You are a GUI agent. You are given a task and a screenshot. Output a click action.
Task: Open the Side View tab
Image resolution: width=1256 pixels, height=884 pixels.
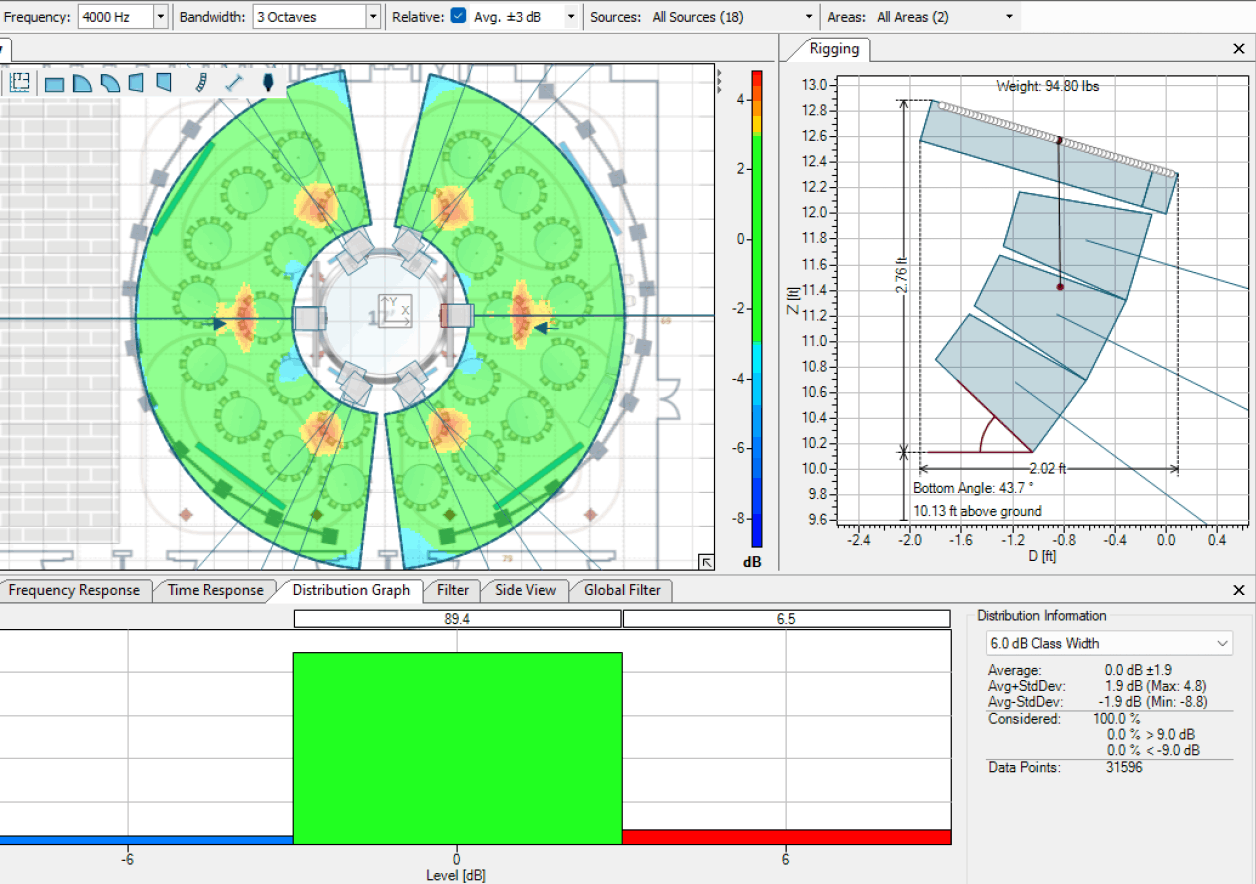(x=524, y=590)
